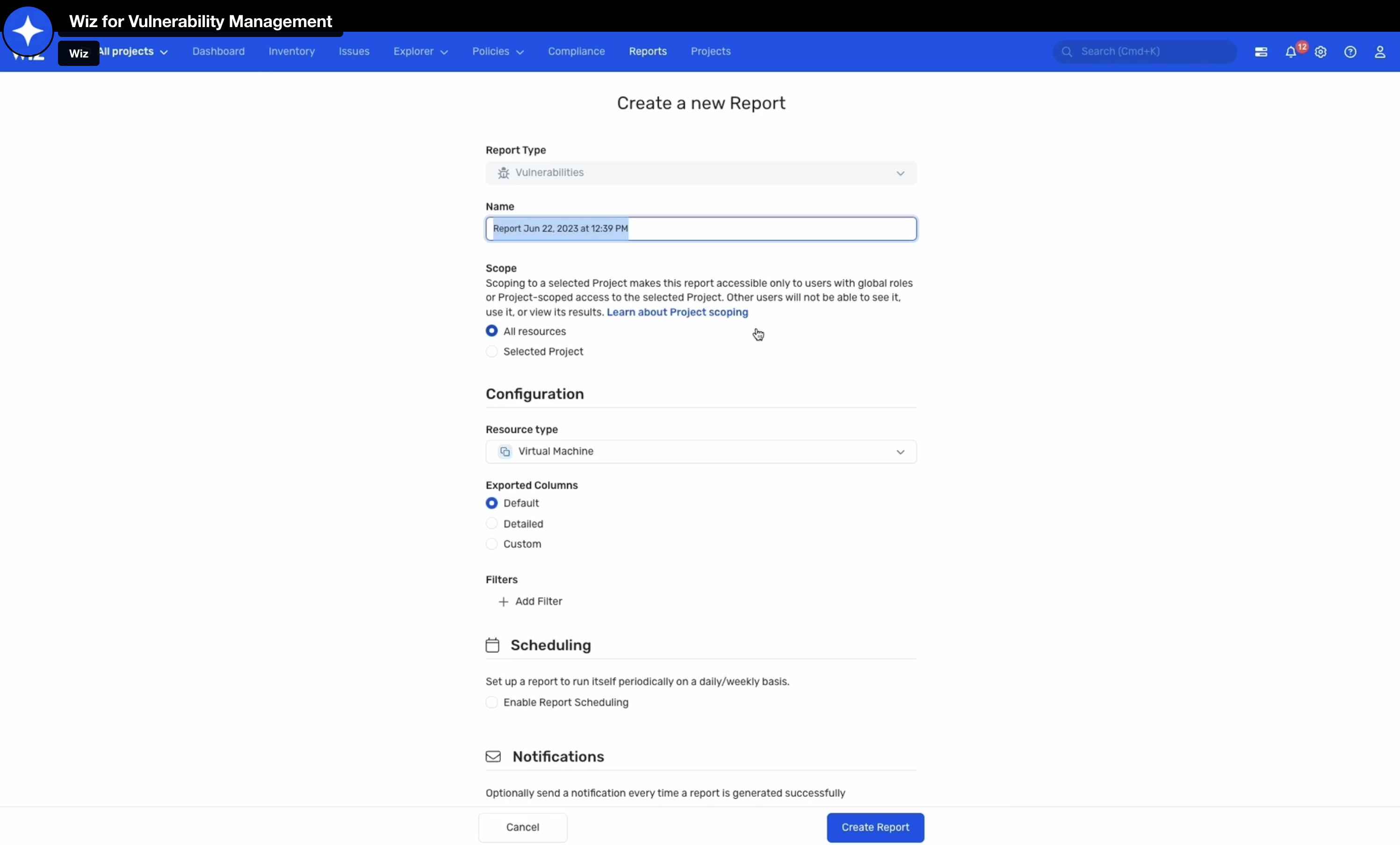Click the Wiz tooltip label
Image resolution: width=1400 pixels, height=845 pixels.
click(x=79, y=53)
